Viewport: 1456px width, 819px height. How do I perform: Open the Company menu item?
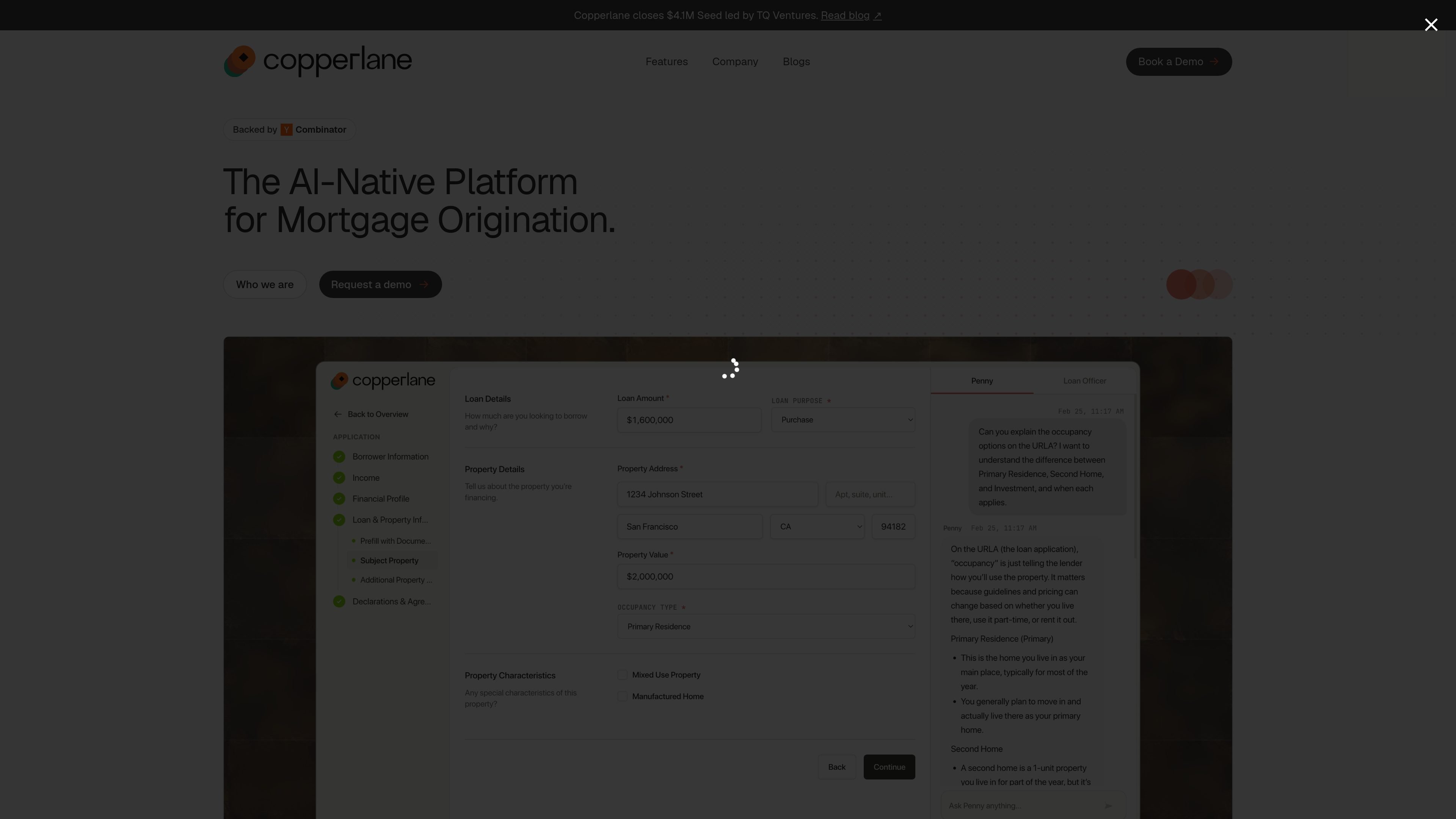735,61
